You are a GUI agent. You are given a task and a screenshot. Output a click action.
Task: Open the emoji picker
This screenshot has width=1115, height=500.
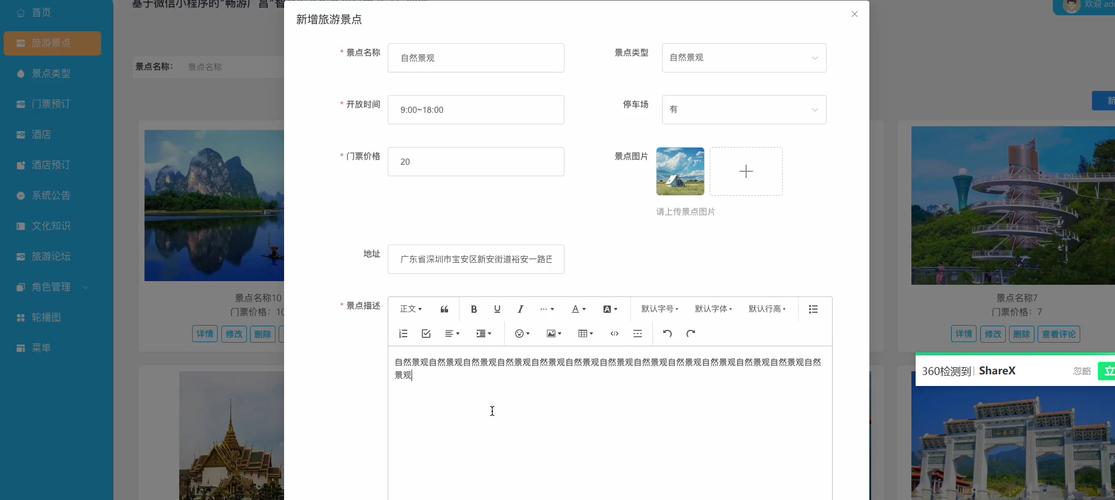tap(522, 334)
